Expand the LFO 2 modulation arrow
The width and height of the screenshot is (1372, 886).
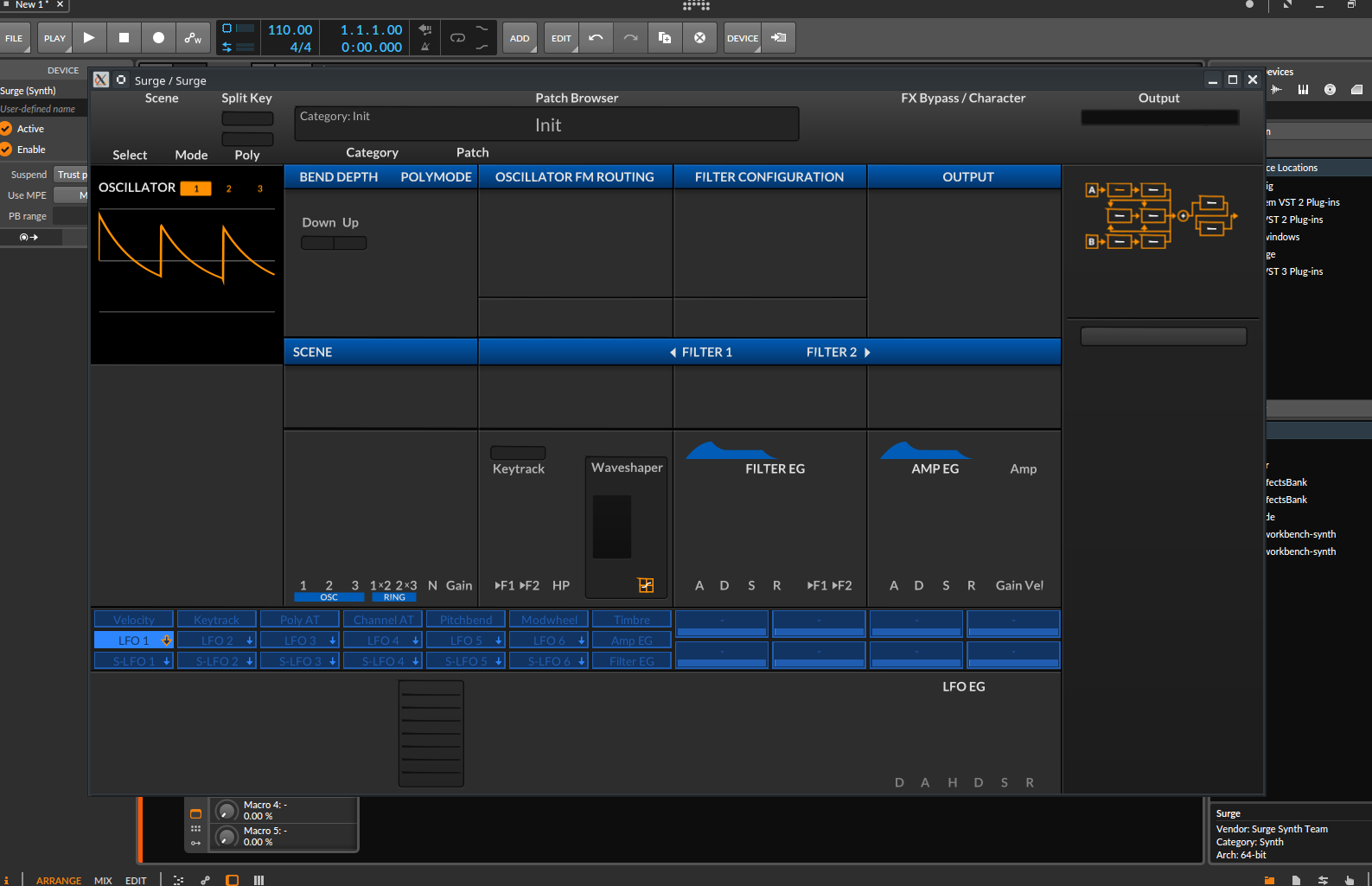(250, 641)
